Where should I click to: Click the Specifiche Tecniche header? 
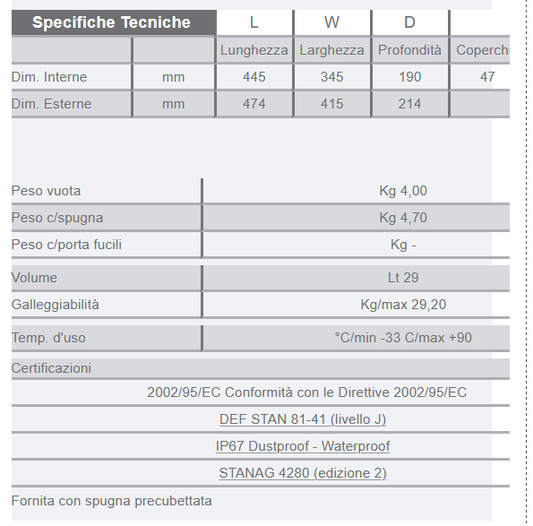pyautogui.click(x=111, y=22)
